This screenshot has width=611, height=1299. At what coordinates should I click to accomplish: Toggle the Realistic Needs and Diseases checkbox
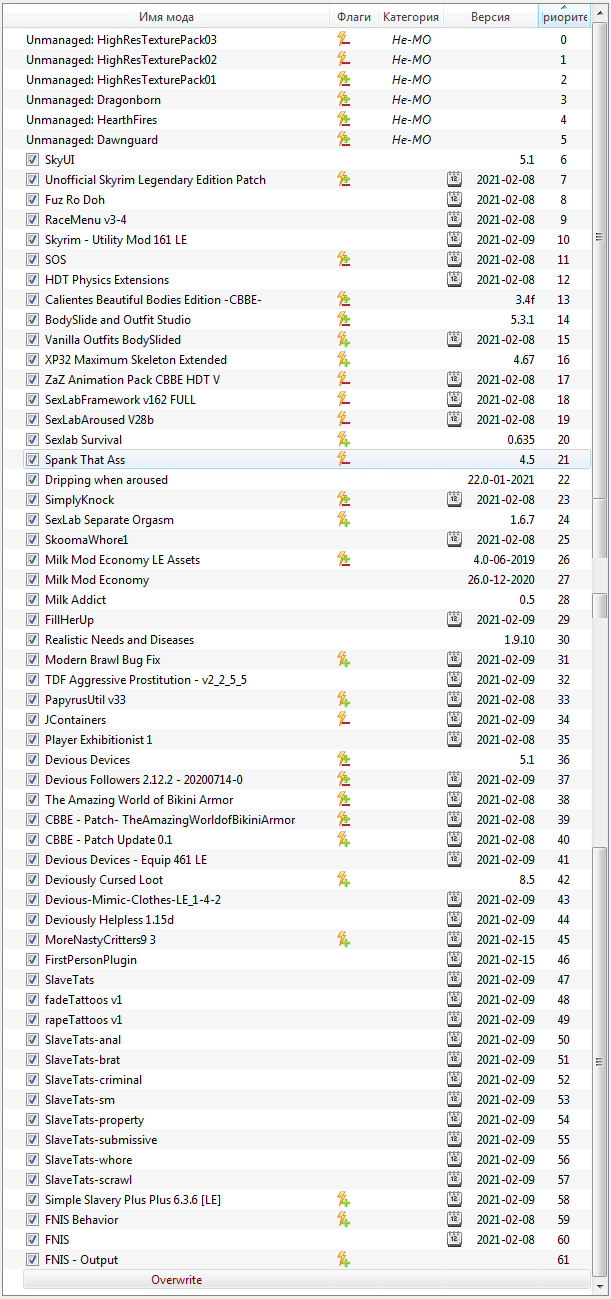point(33,640)
